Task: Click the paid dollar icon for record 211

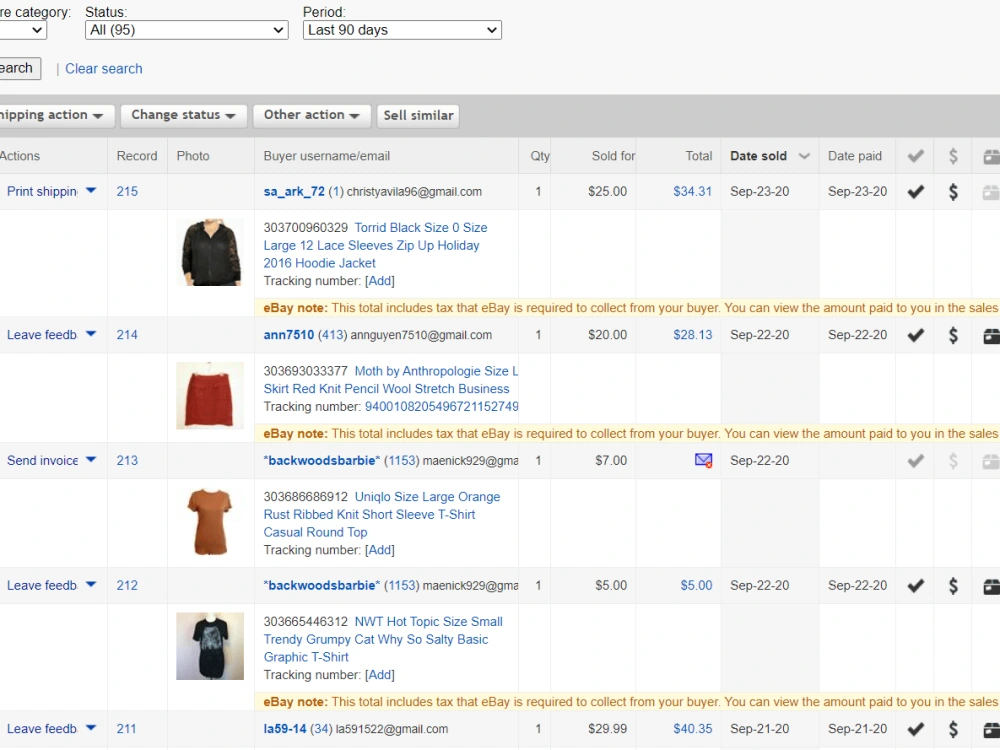Action: click(x=953, y=728)
